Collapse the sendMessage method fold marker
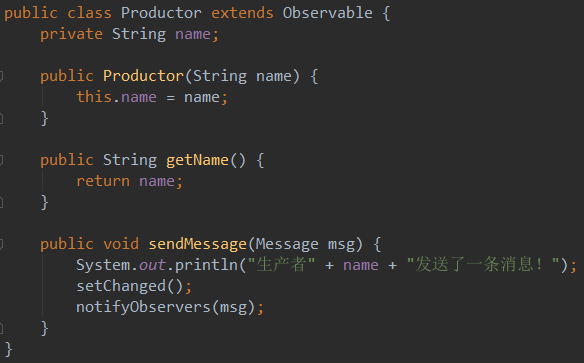 click(x=1, y=244)
